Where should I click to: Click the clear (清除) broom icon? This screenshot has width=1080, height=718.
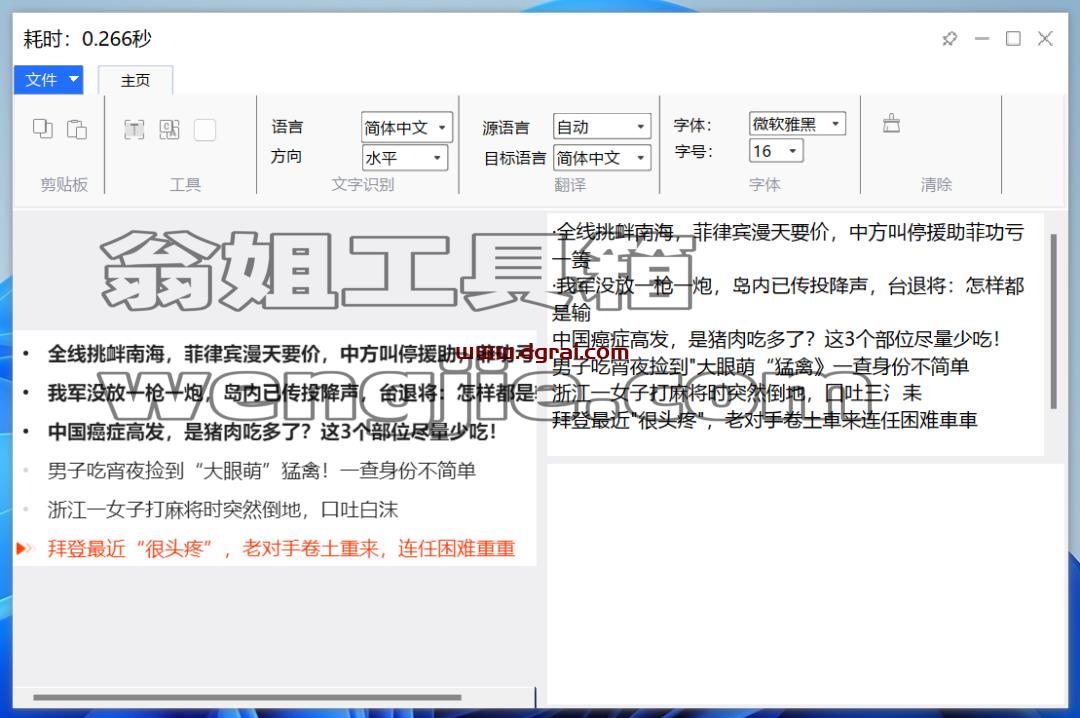891,123
